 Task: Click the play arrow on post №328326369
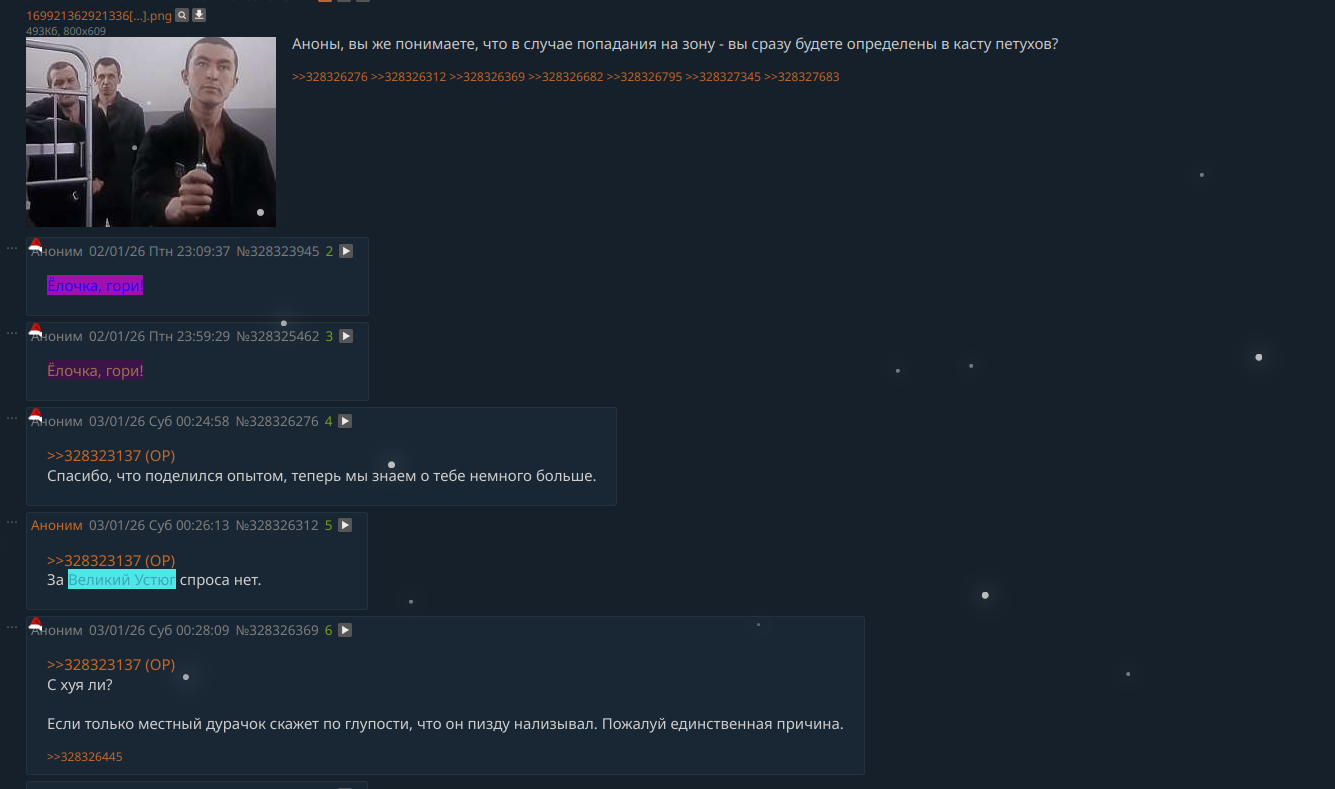345,631
